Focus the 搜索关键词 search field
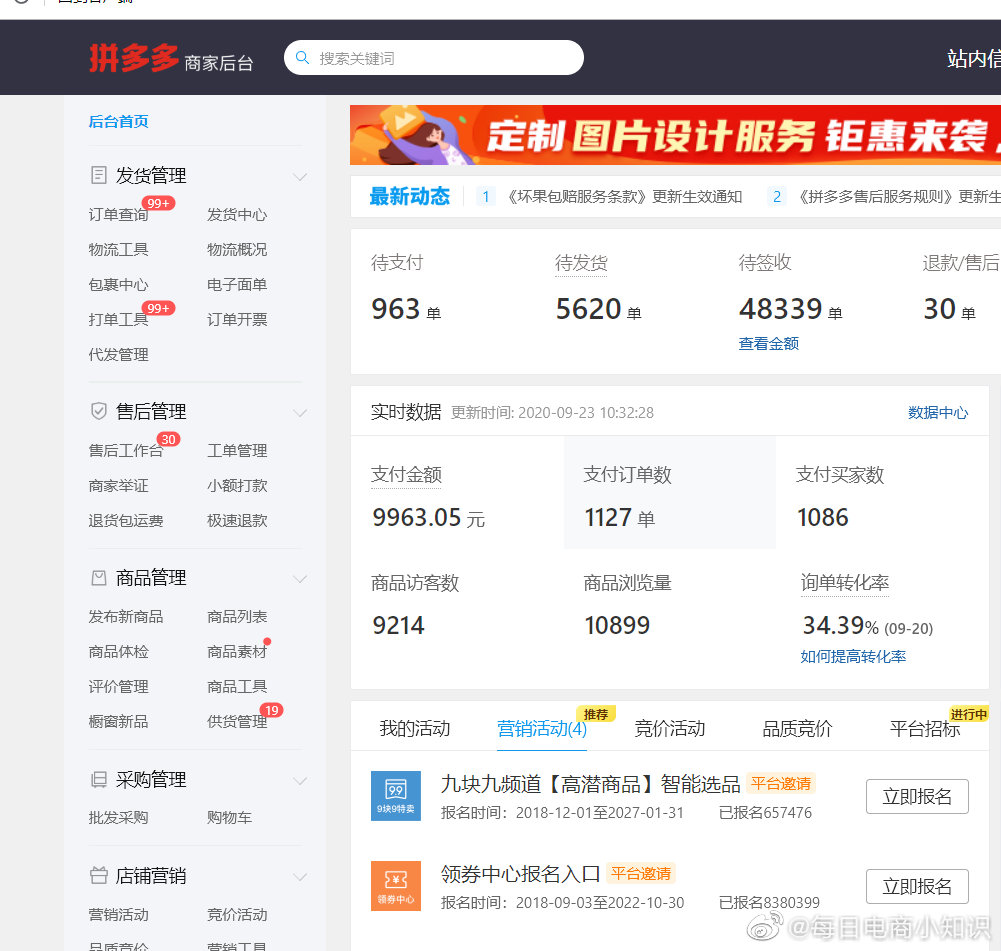Image resolution: width=1001 pixels, height=951 pixels. [434, 57]
